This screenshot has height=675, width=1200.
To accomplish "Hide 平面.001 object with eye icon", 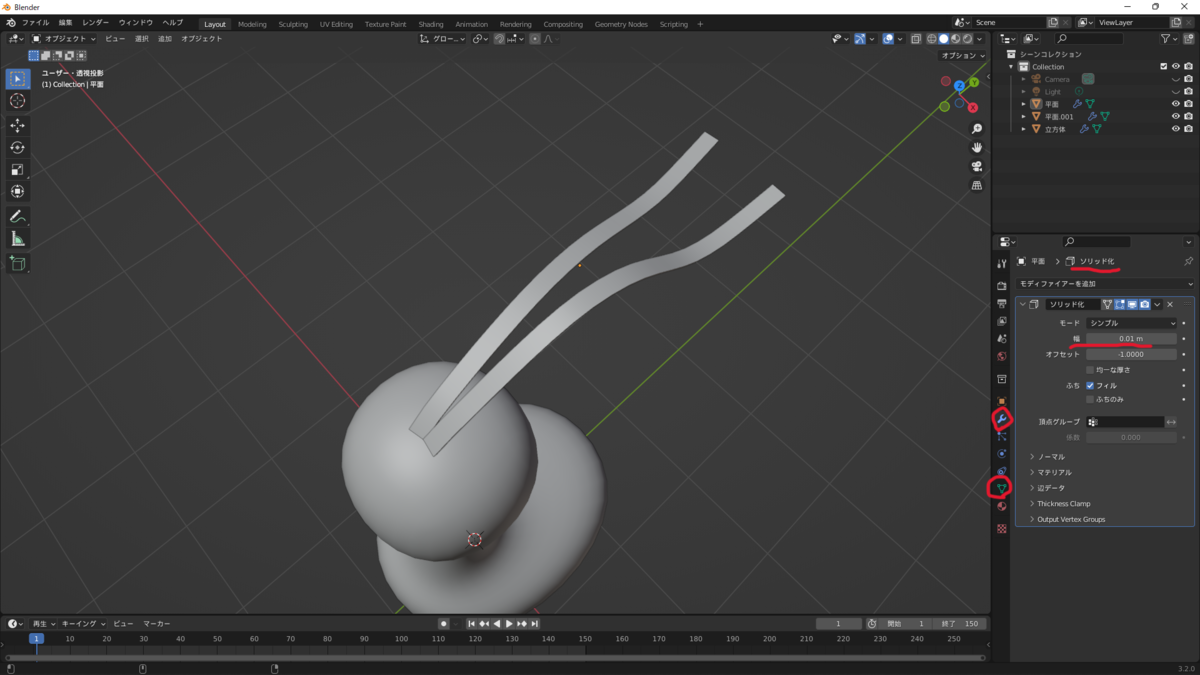I will [x=1175, y=116].
